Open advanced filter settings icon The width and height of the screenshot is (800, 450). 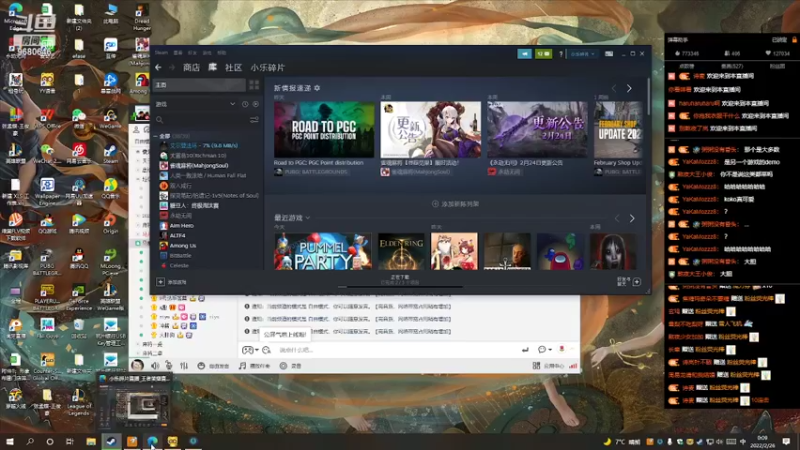tap(254, 120)
